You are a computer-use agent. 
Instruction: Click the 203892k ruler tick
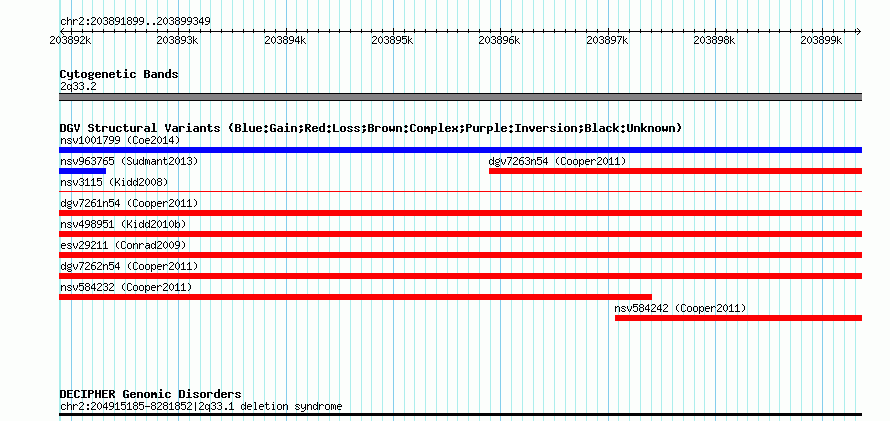pyautogui.click(x=70, y=41)
